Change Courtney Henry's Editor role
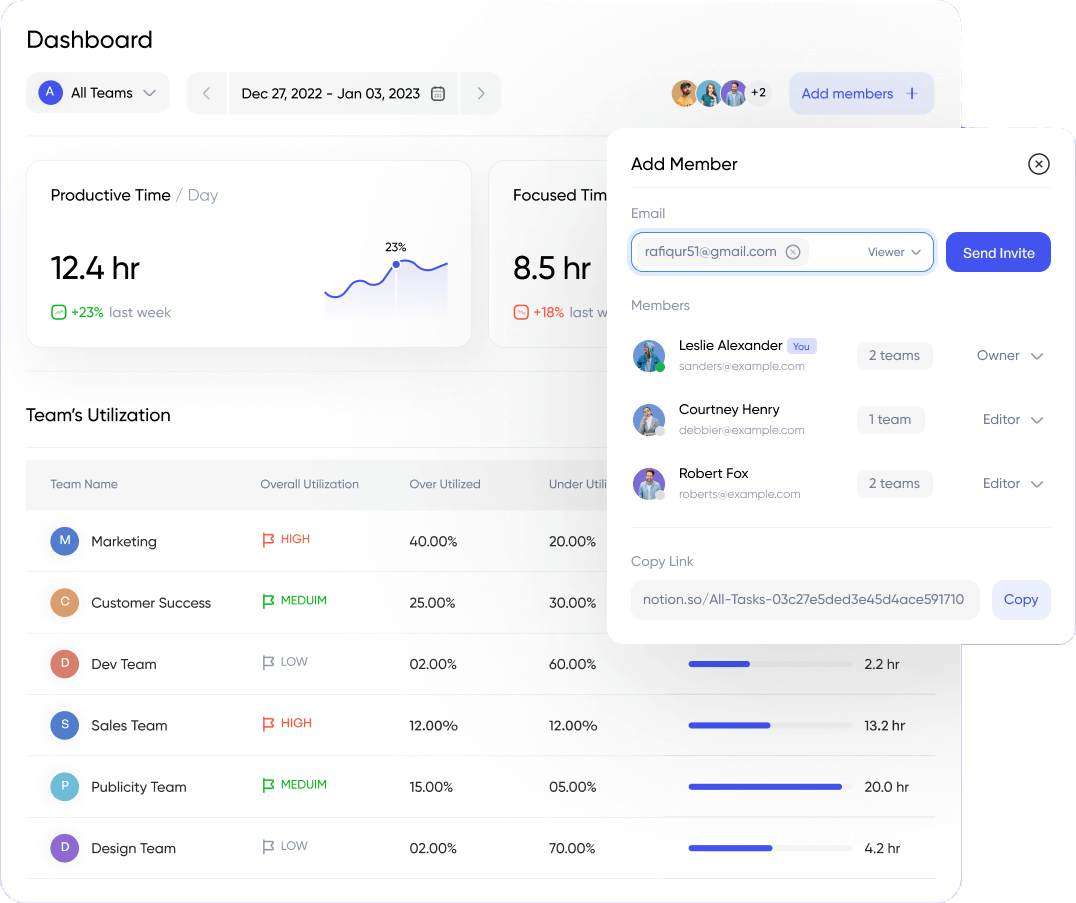Viewport: 1076px width, 903px height. (x=1012, y=420)
